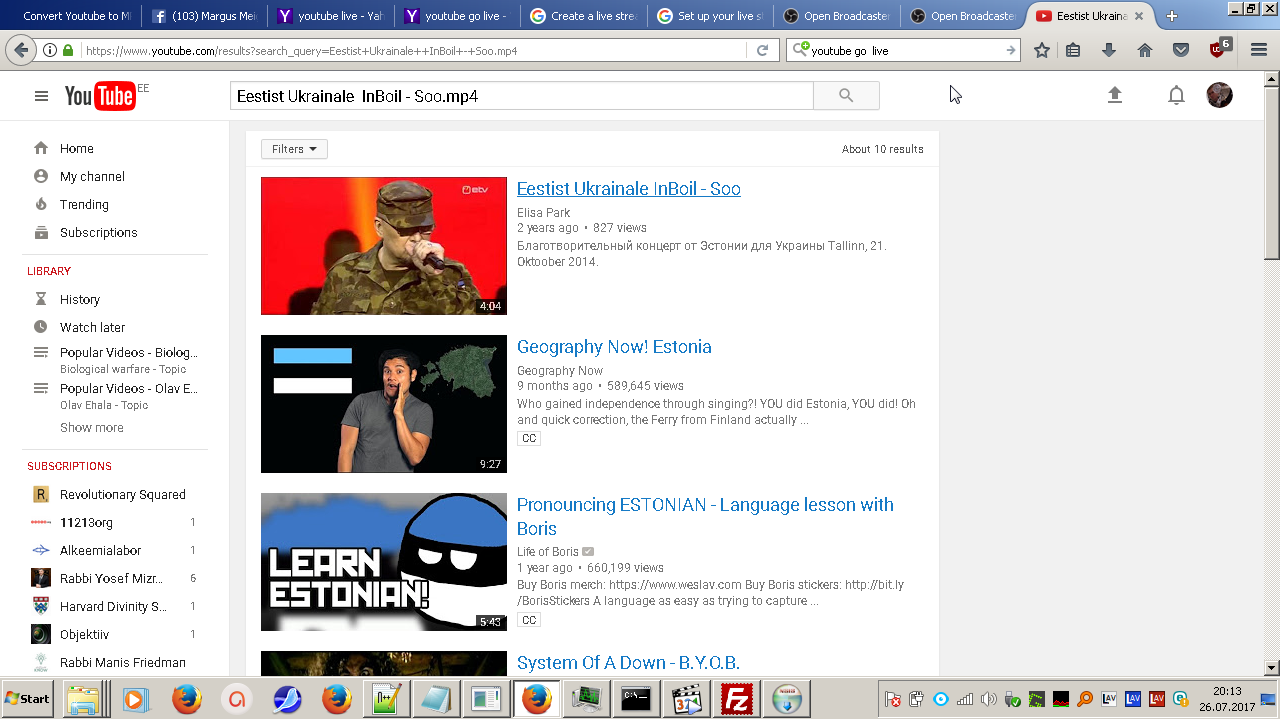The height and width of the screenshot is (719, 1280).
Task: Open the uBlock Origin extension icon
Action: click(1219, 48)
